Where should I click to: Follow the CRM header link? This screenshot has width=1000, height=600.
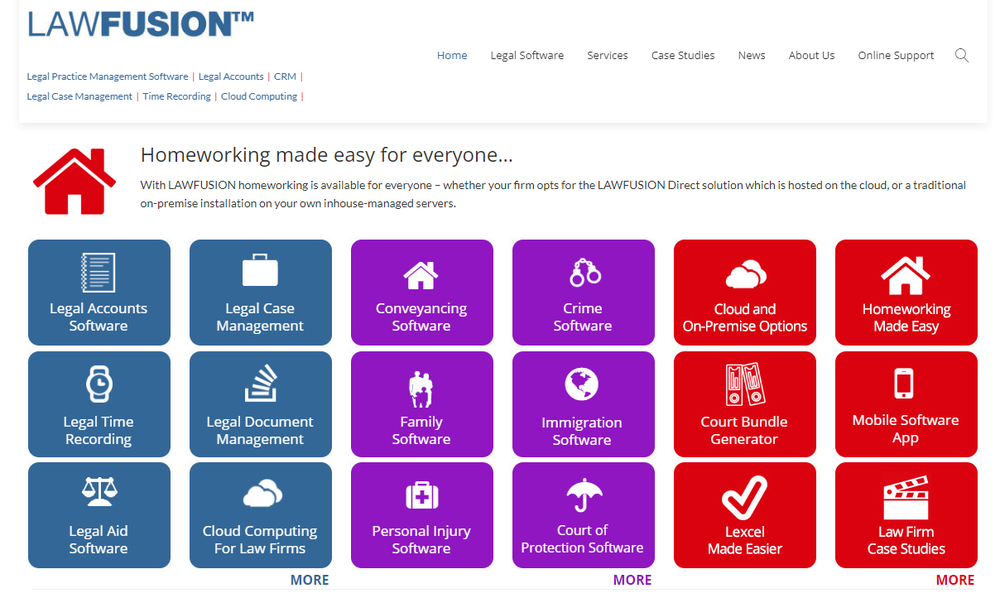[x=285, y=77]
